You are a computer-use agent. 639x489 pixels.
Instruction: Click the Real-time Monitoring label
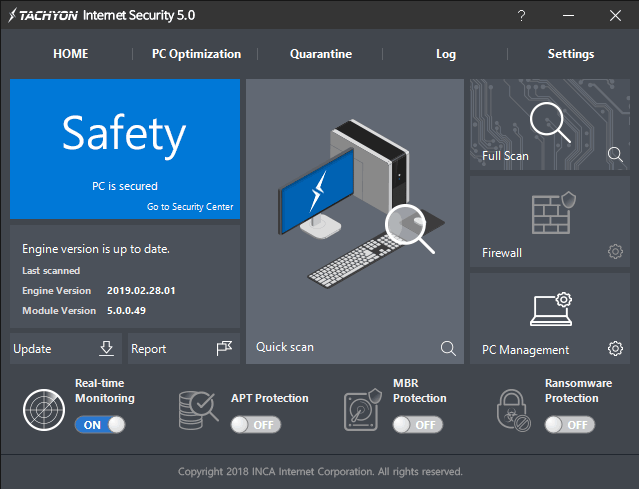point(105,390)
